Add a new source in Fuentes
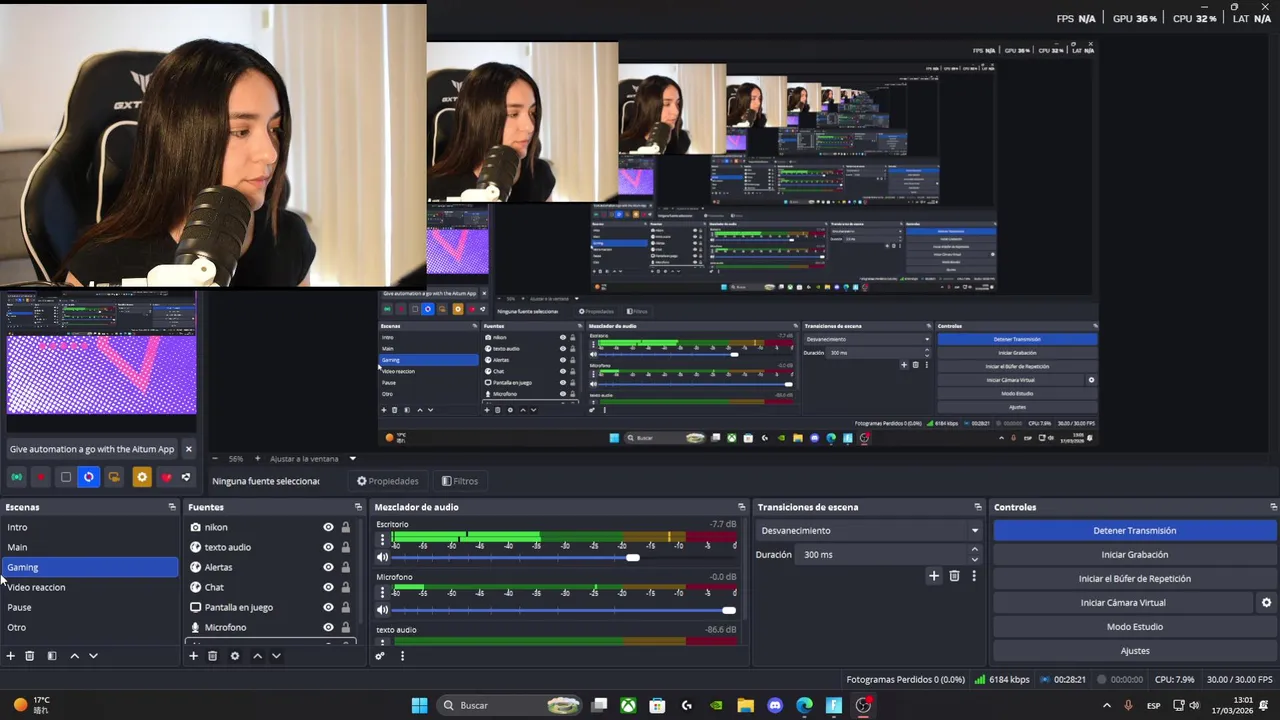The height and width of the screenshot is (720, 1280). (193, 656)
